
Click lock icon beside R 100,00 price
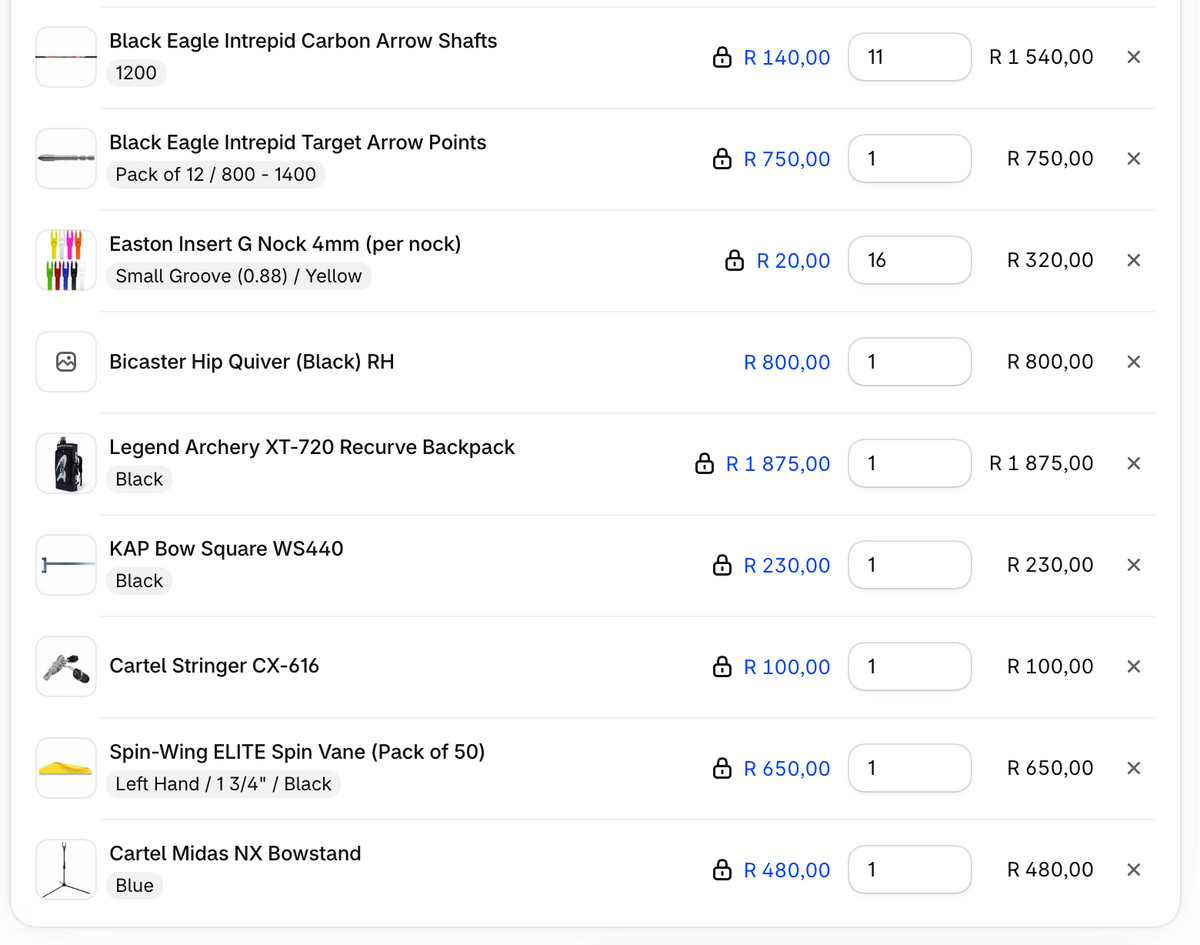tap(722, 667)
